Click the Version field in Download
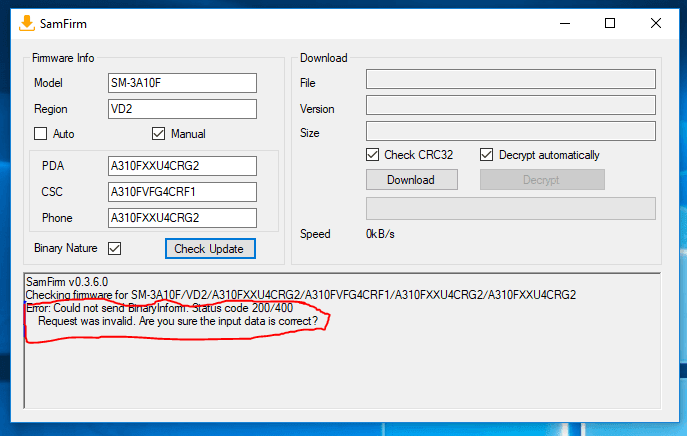 [x=511, y=105]
